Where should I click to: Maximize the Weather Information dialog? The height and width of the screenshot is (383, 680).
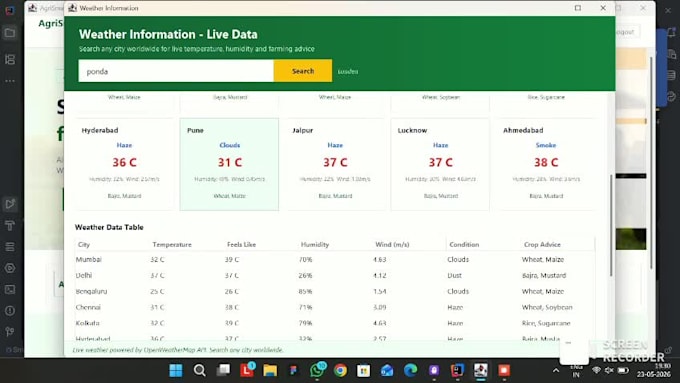point(578,8)
